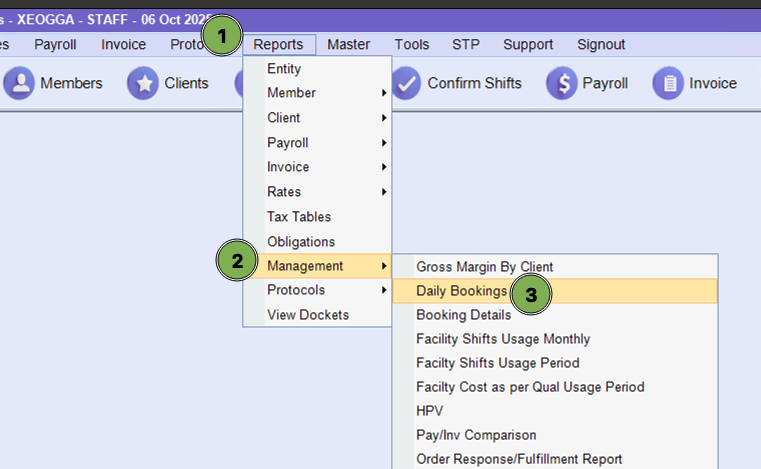Viewport: 761px width, 469px height.
Task: Open the Master menu
Action: click(348, 45)
